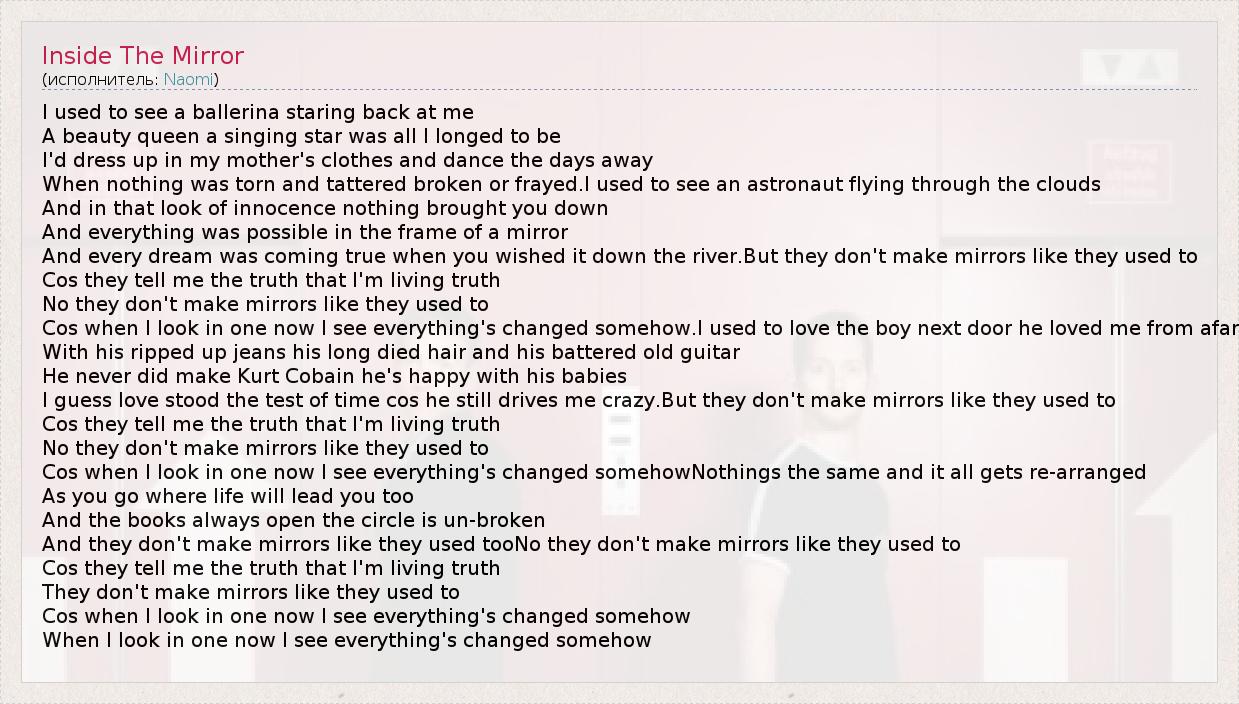Click the lyric line about a ballerina
Viewport: 1239px width, 704px height.
[258, 112]
